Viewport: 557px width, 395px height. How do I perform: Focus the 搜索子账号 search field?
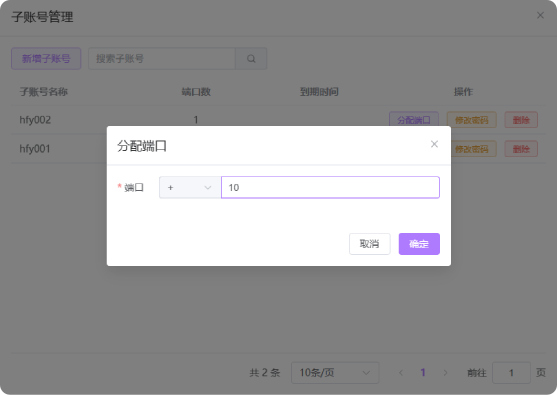(162, 59)
